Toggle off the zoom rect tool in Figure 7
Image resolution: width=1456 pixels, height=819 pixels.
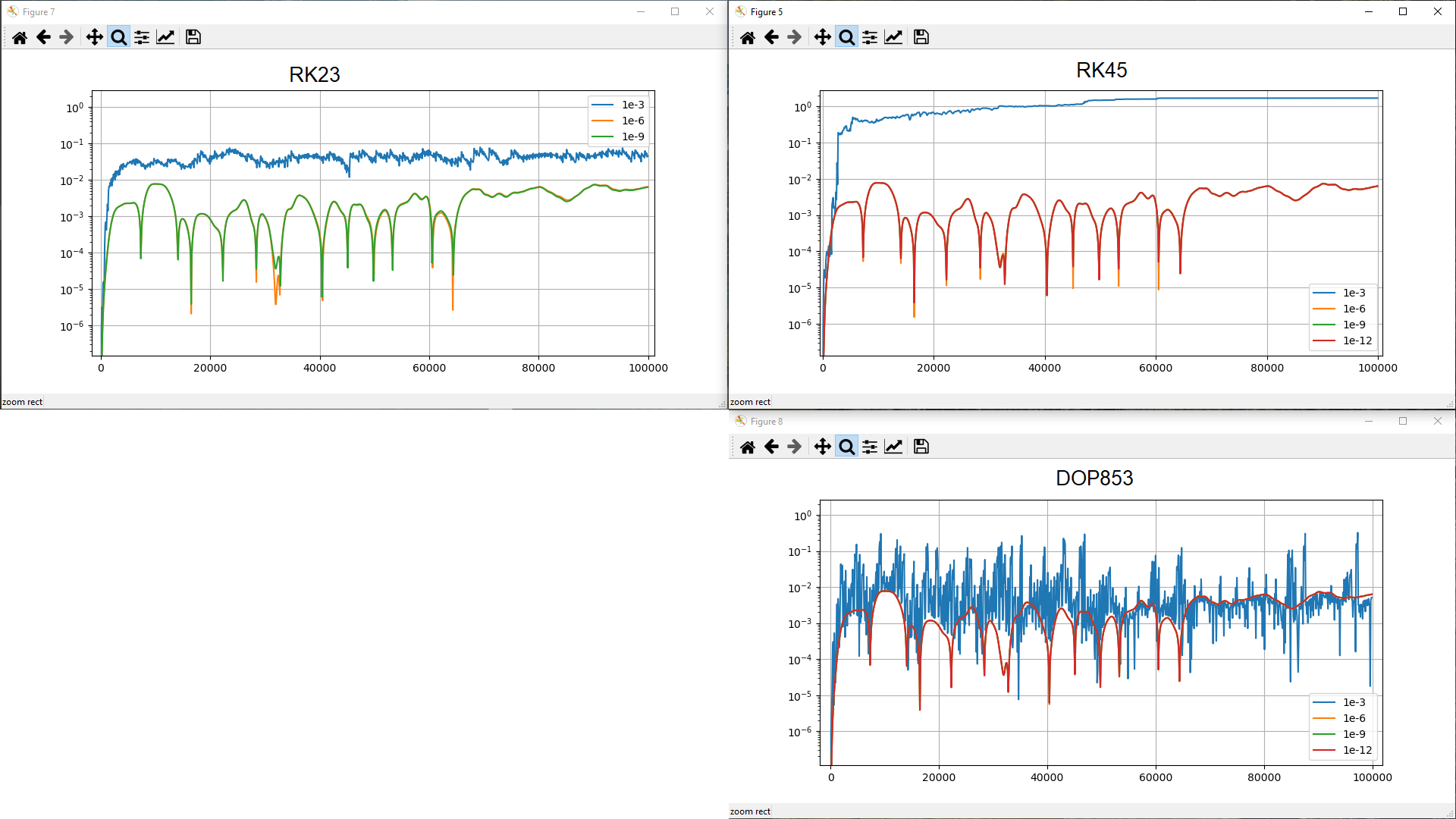coord(118,36)
